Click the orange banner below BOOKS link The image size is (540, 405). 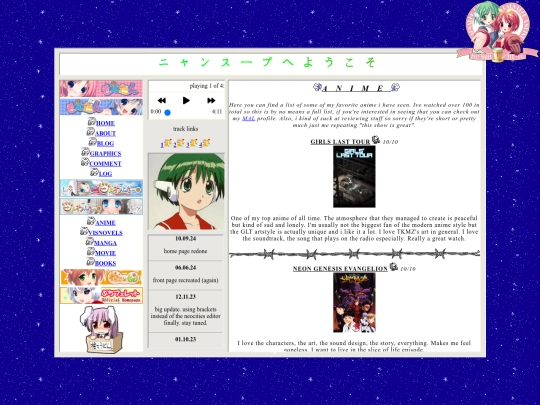(x=101, y=277)
